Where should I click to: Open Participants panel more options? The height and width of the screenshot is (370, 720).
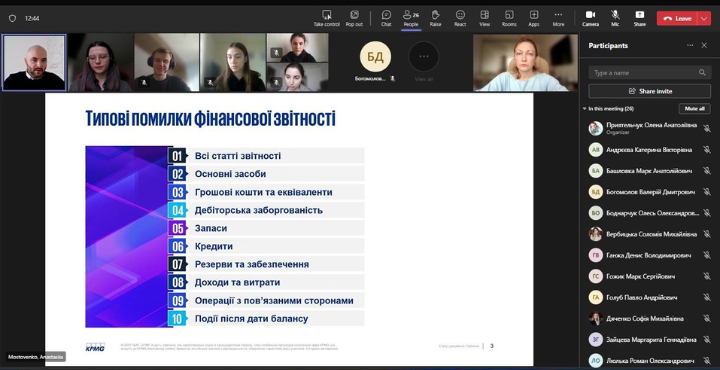pos(690,45)
